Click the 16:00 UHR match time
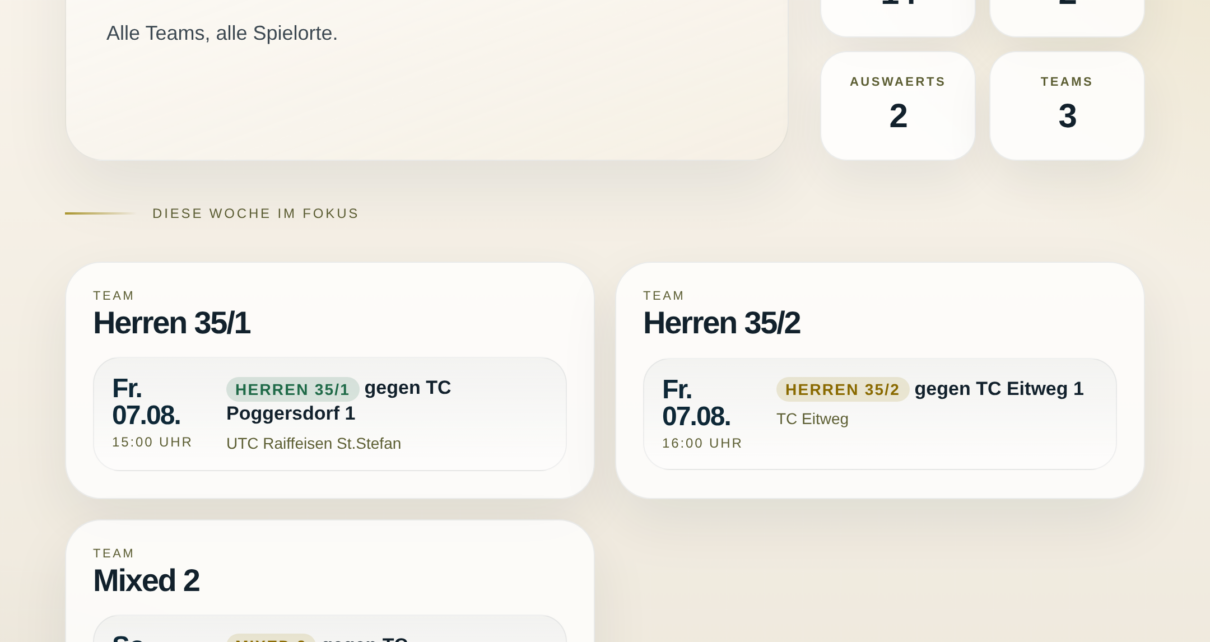 [702, 443]
